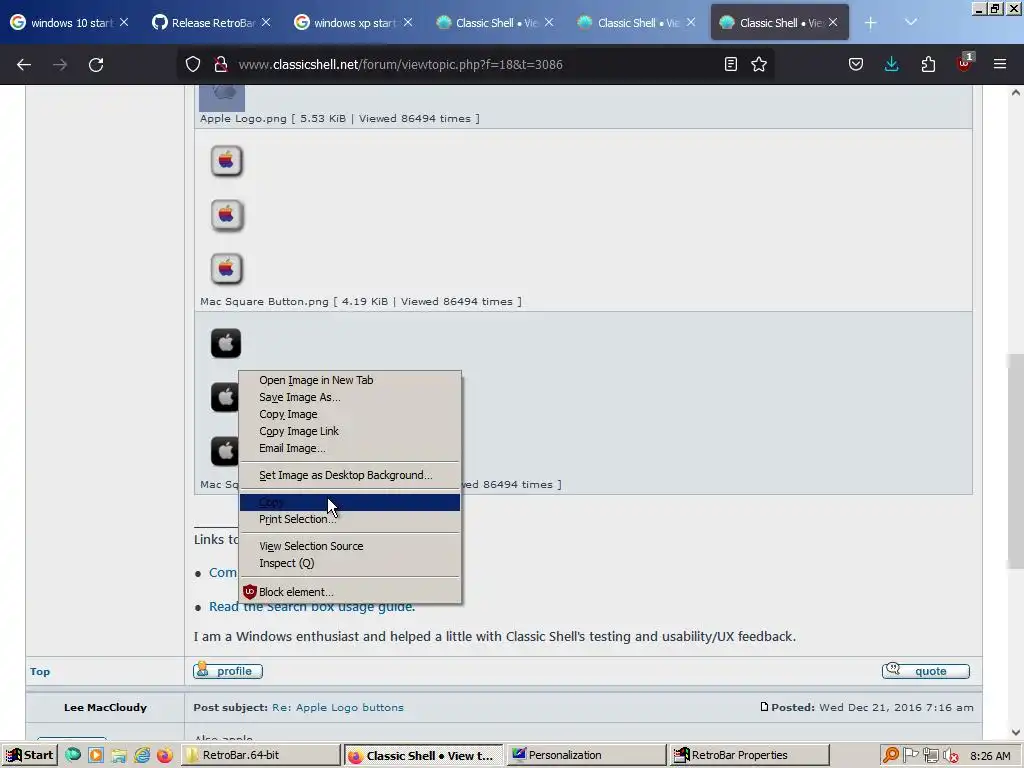Choose uBlock Block element...

click(x=350, y=592)
